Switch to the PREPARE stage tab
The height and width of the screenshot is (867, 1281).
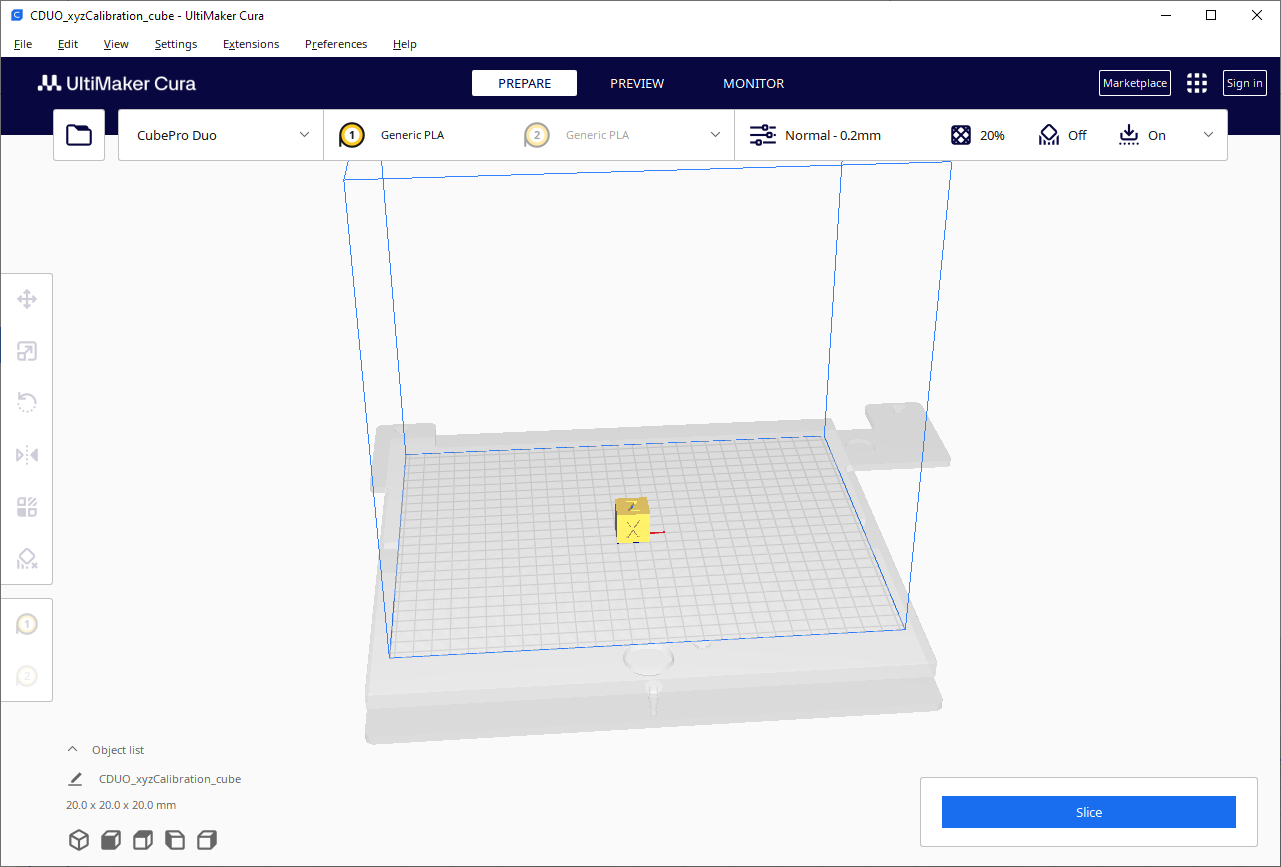524,83
